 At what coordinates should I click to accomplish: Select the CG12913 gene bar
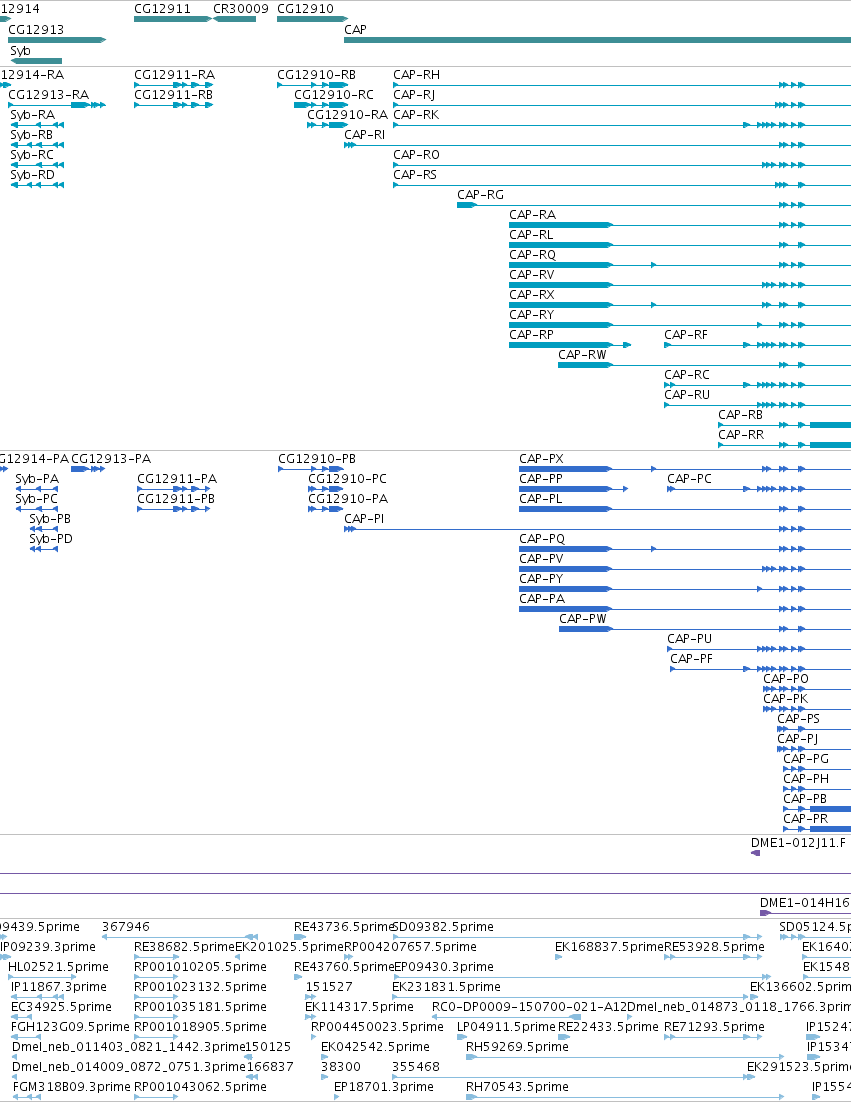pyautogui.click(x=57, y=40)
